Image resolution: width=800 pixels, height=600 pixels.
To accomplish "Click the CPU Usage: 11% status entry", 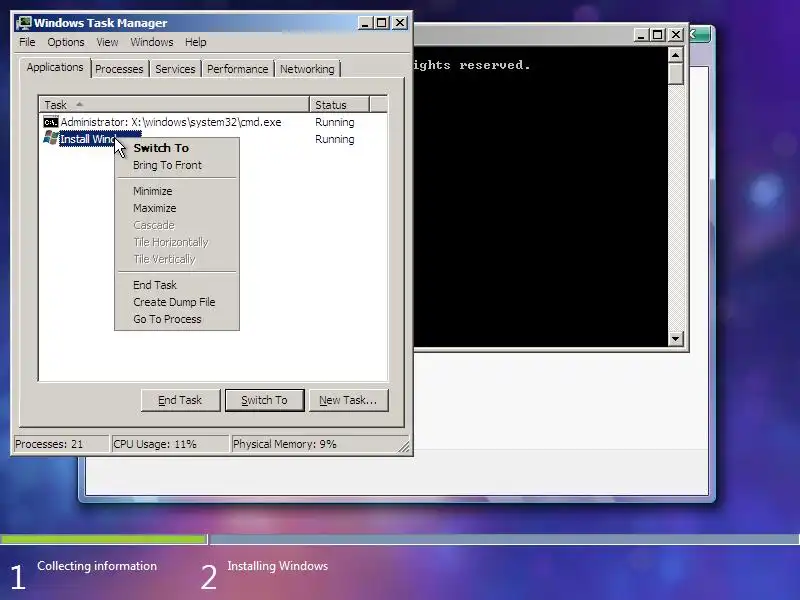I will point(169,444).
